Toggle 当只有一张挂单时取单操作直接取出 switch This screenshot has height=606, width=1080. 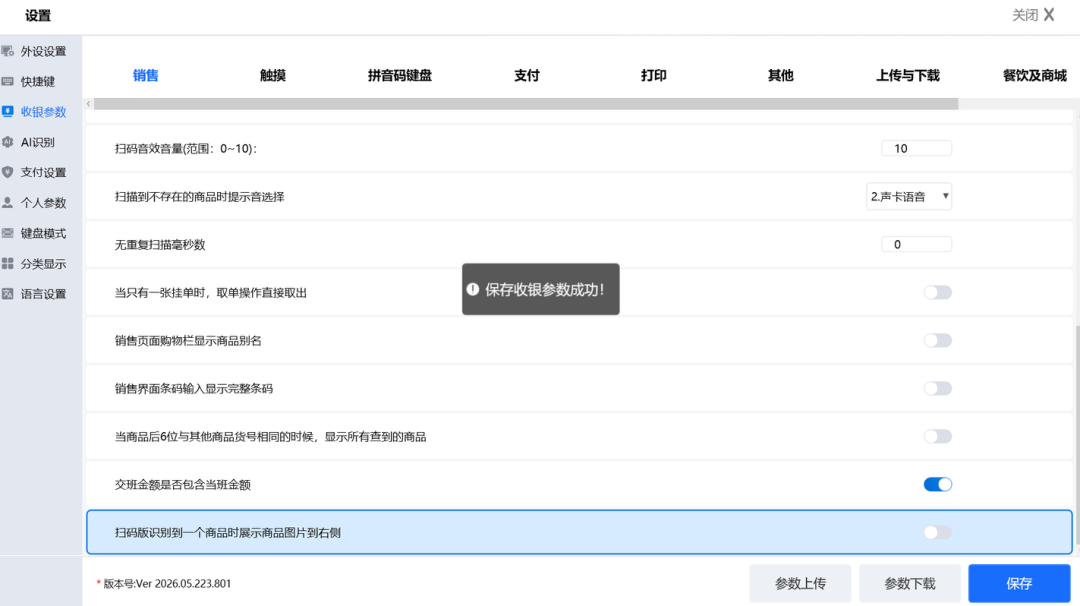(x=937, y=293)
